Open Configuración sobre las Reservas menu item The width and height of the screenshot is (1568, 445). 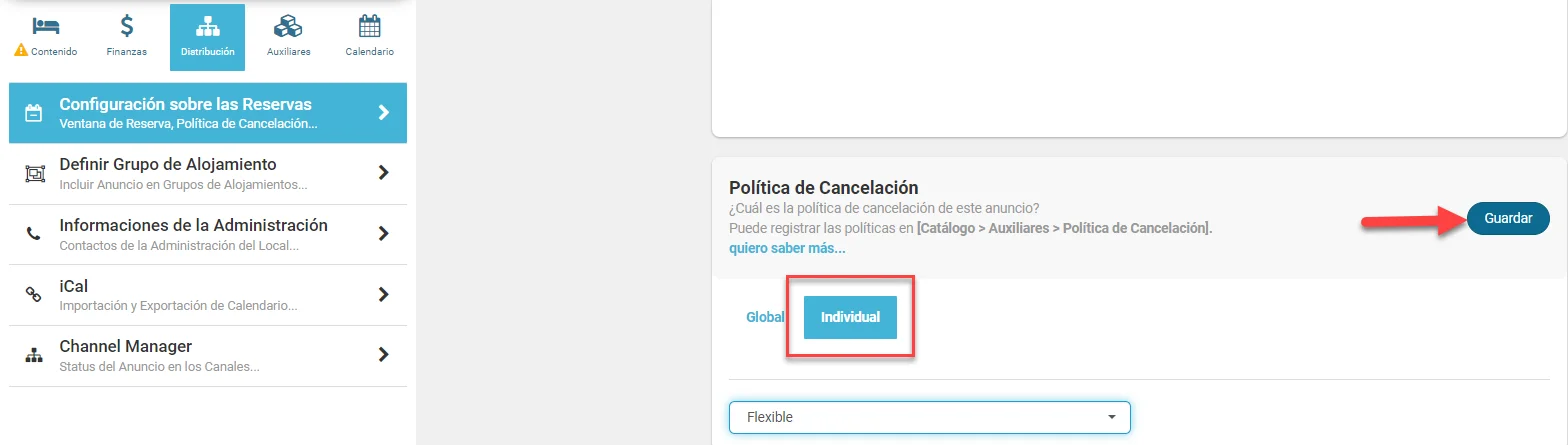click(208, 113)
